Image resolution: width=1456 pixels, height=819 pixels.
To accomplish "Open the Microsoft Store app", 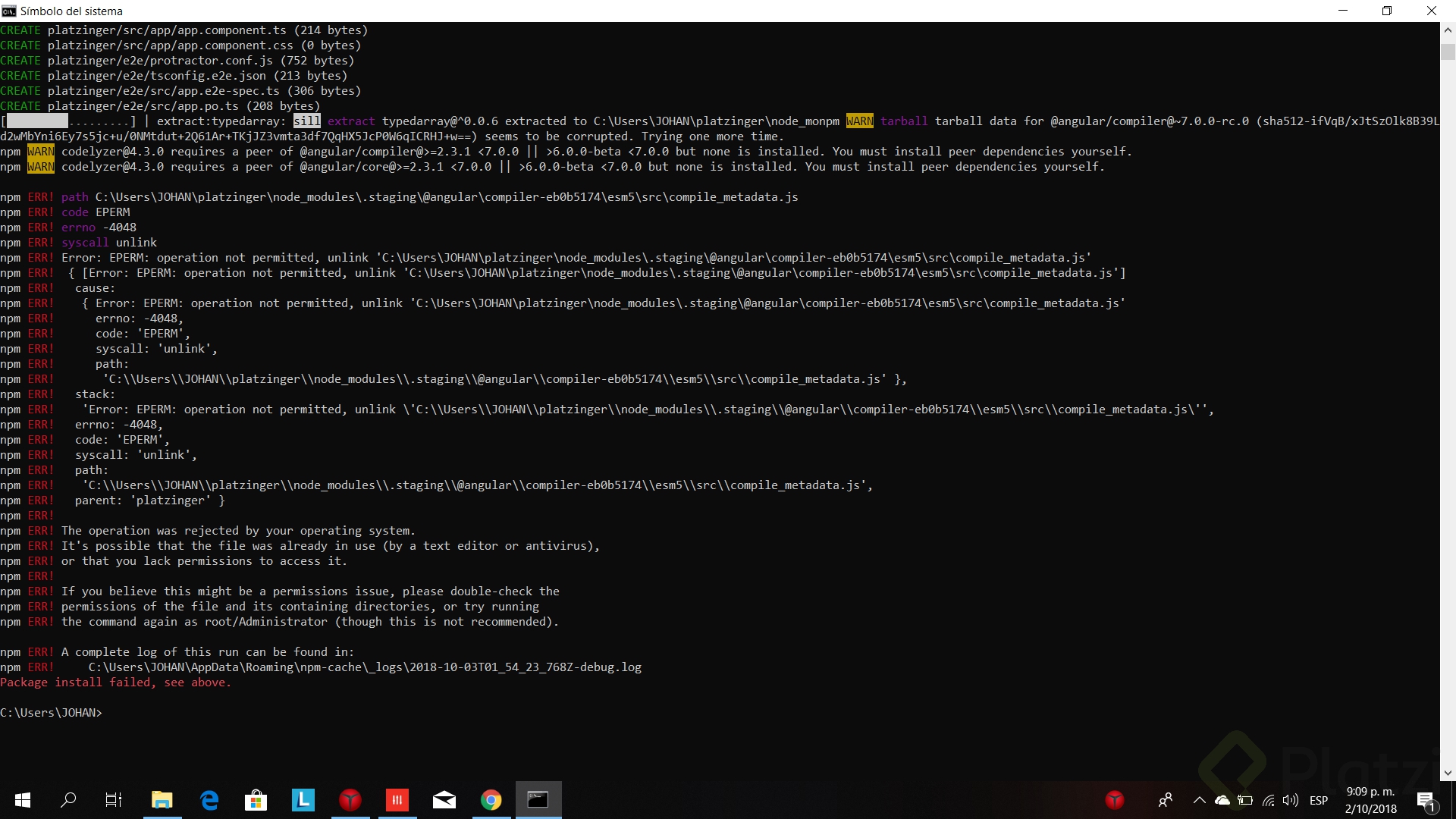I will 256,800.
